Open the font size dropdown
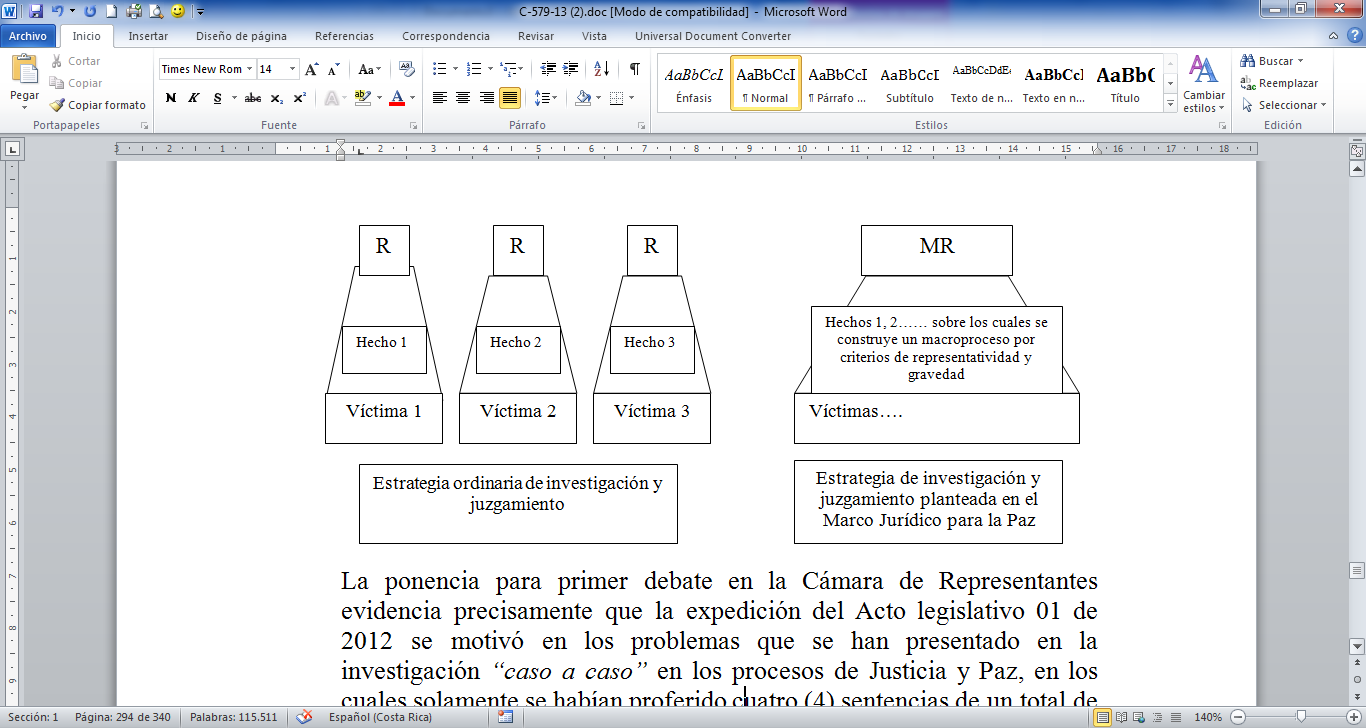 pos(293,69)
